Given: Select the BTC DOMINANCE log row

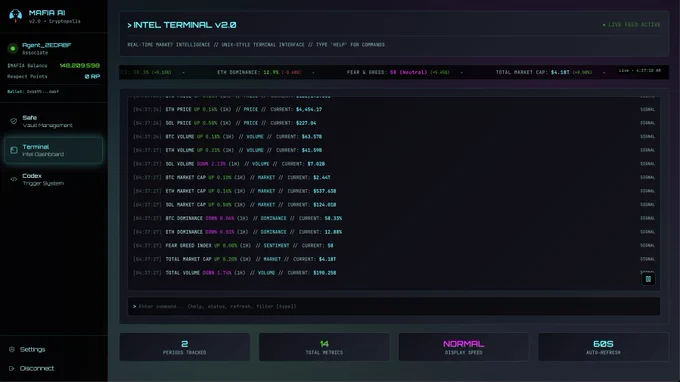Looking at the screenshot, I should point(394,218).
